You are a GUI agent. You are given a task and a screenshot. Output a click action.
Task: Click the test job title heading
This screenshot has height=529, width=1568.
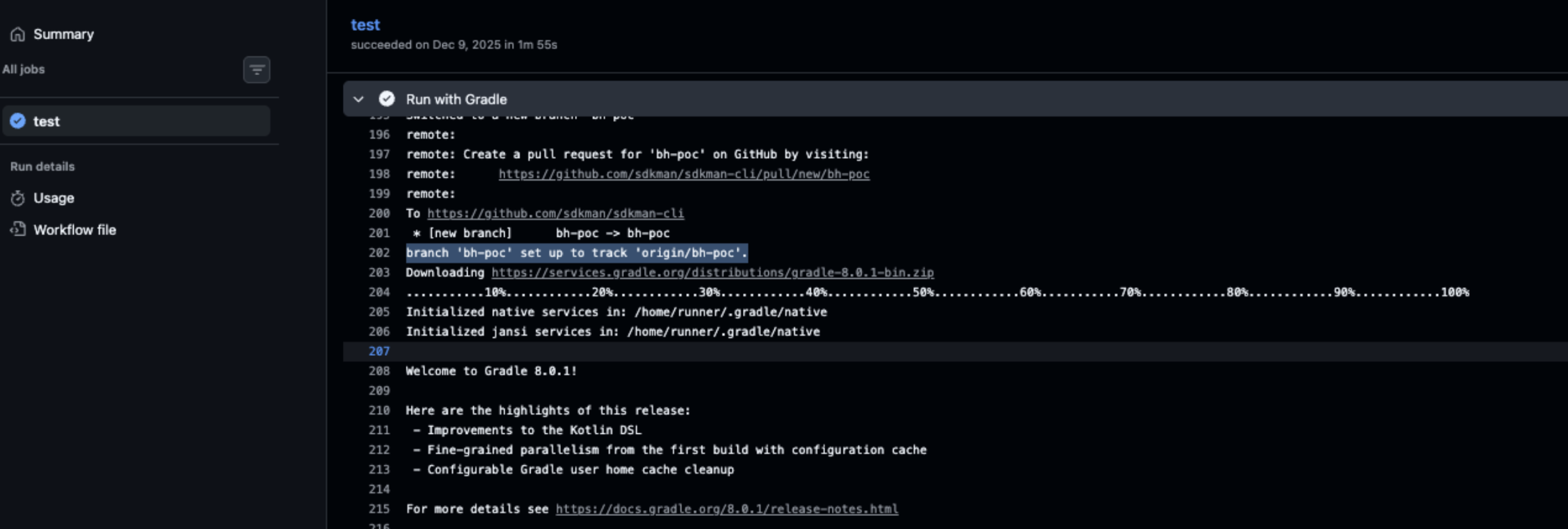365,25
